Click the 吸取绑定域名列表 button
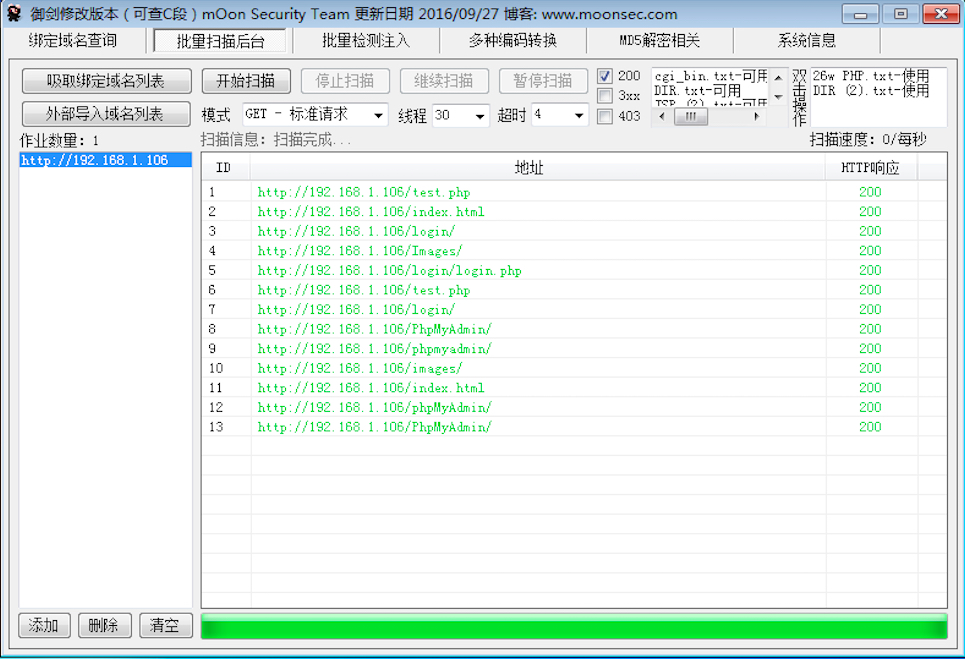965x659 pixels. [x=106, y=81]
